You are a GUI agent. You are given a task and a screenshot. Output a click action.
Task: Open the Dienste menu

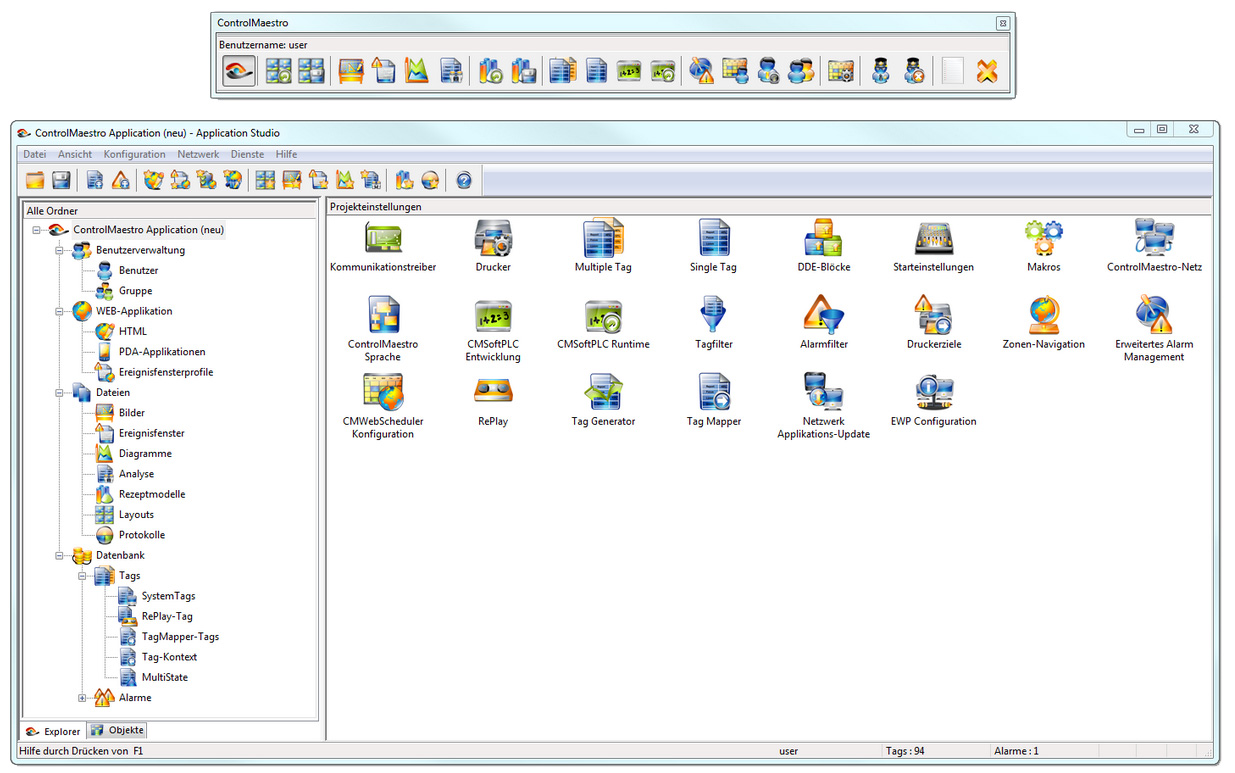click(x=248, y=154)
